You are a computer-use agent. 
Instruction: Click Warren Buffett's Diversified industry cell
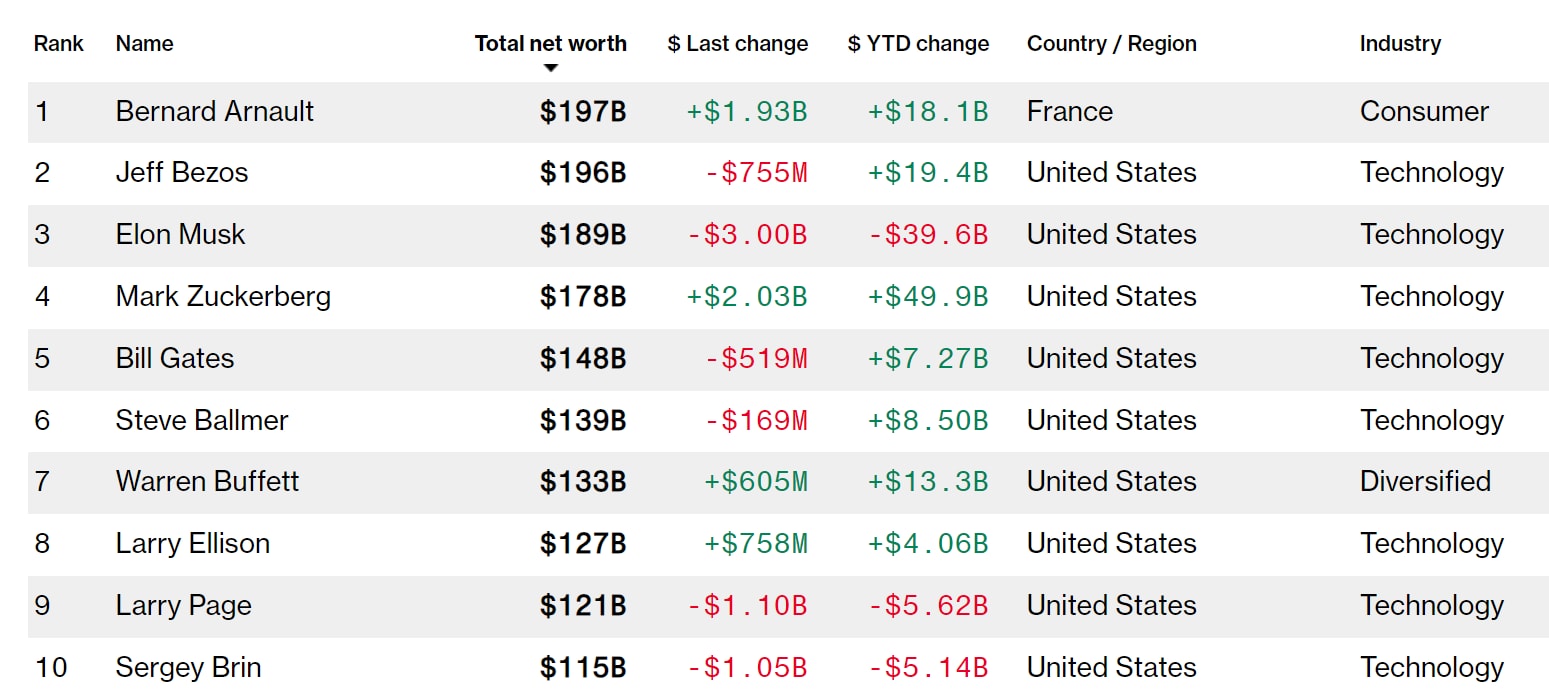(x=1424, y=482)
